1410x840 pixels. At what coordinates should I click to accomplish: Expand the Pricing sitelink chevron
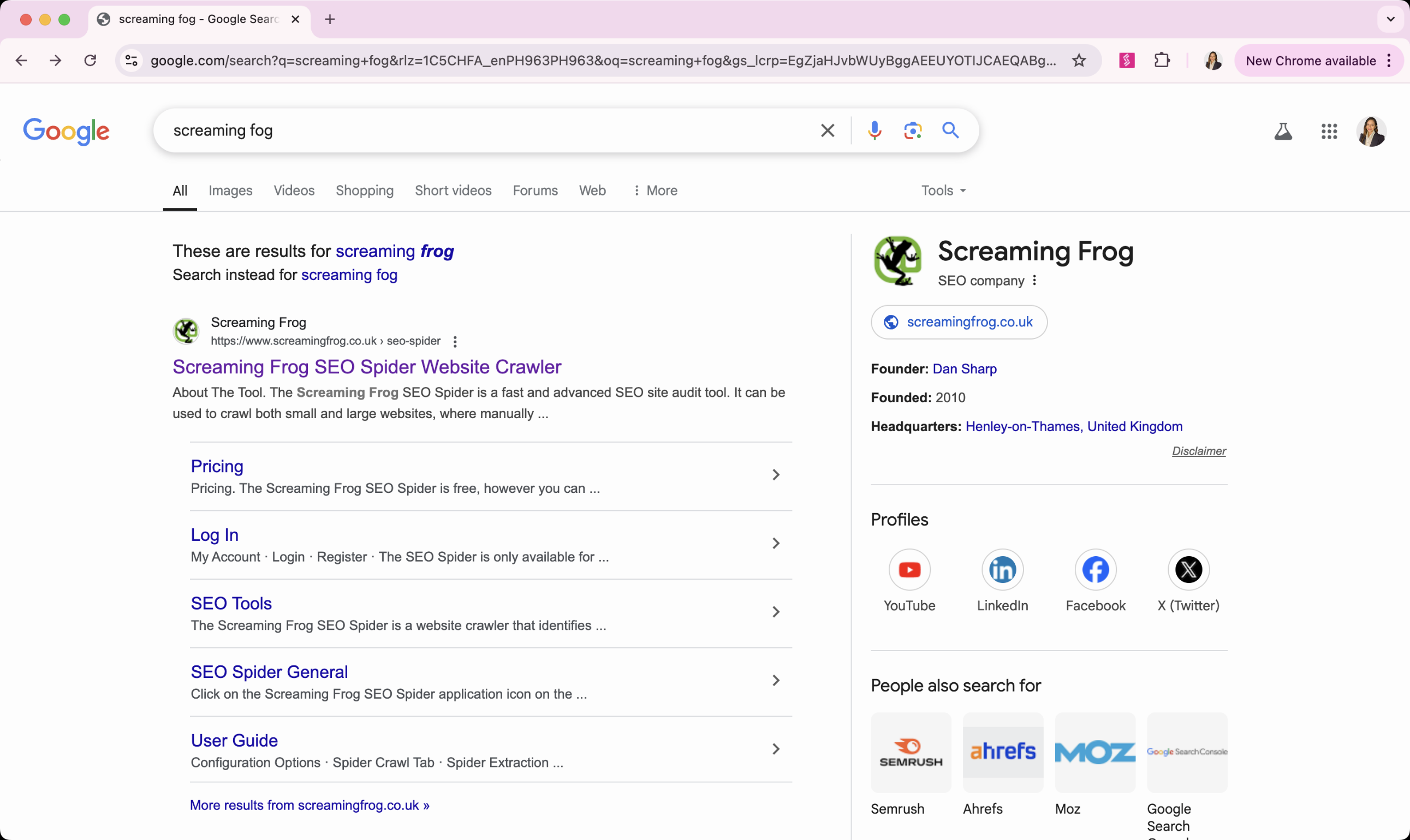click(x=776, y=475)
